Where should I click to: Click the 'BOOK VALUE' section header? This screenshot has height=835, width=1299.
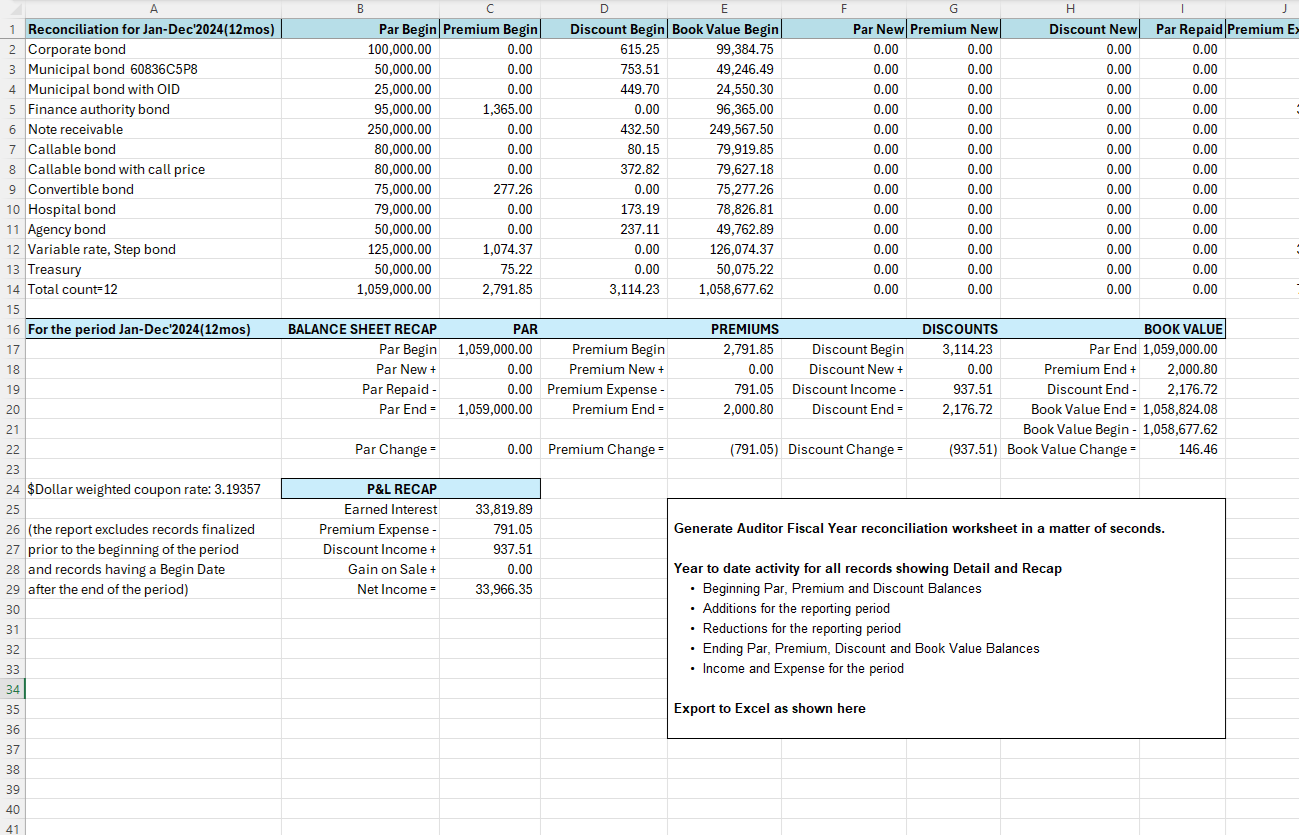coord(1182,329)
